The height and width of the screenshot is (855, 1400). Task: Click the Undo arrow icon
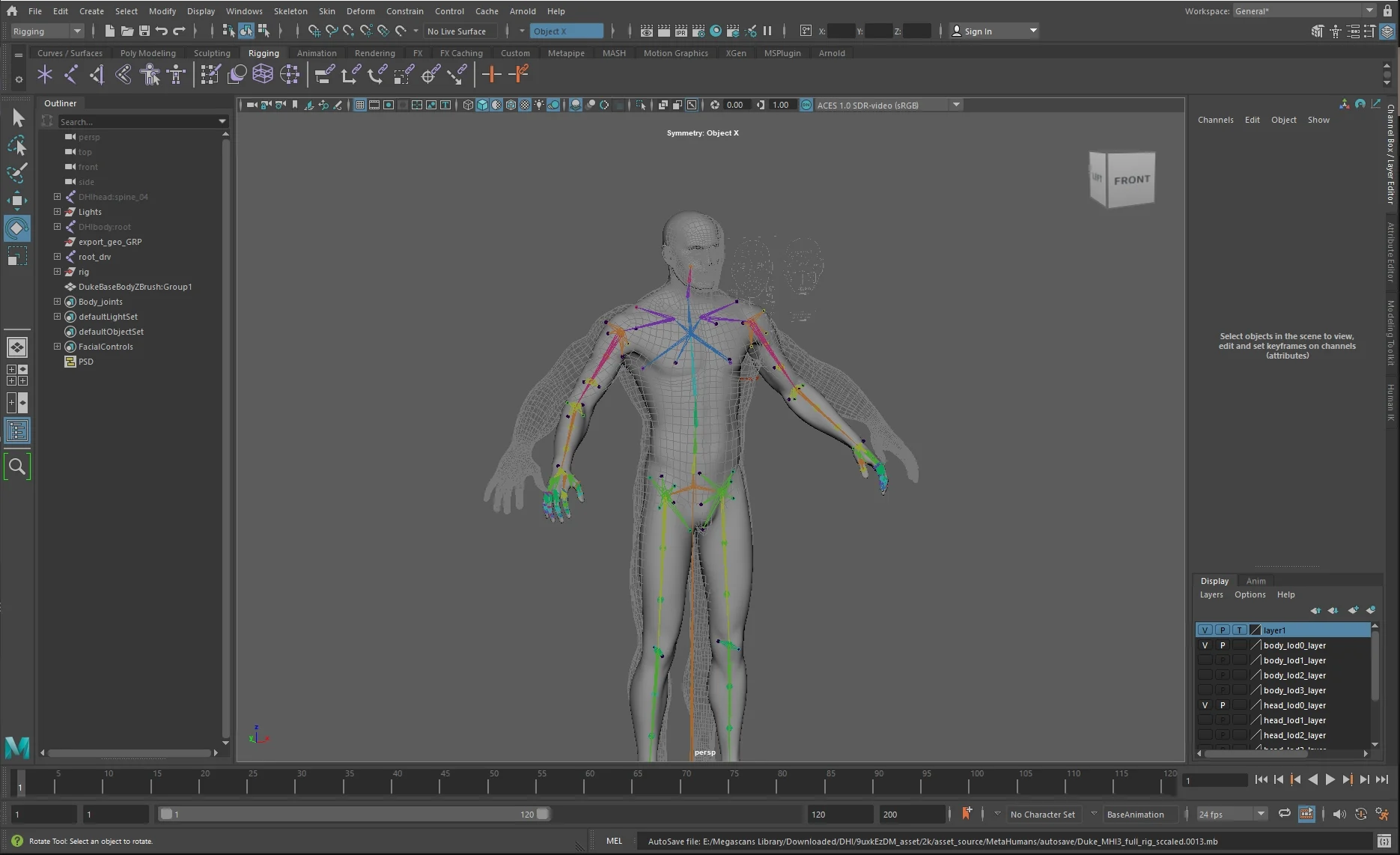click(x=161, y=31)
